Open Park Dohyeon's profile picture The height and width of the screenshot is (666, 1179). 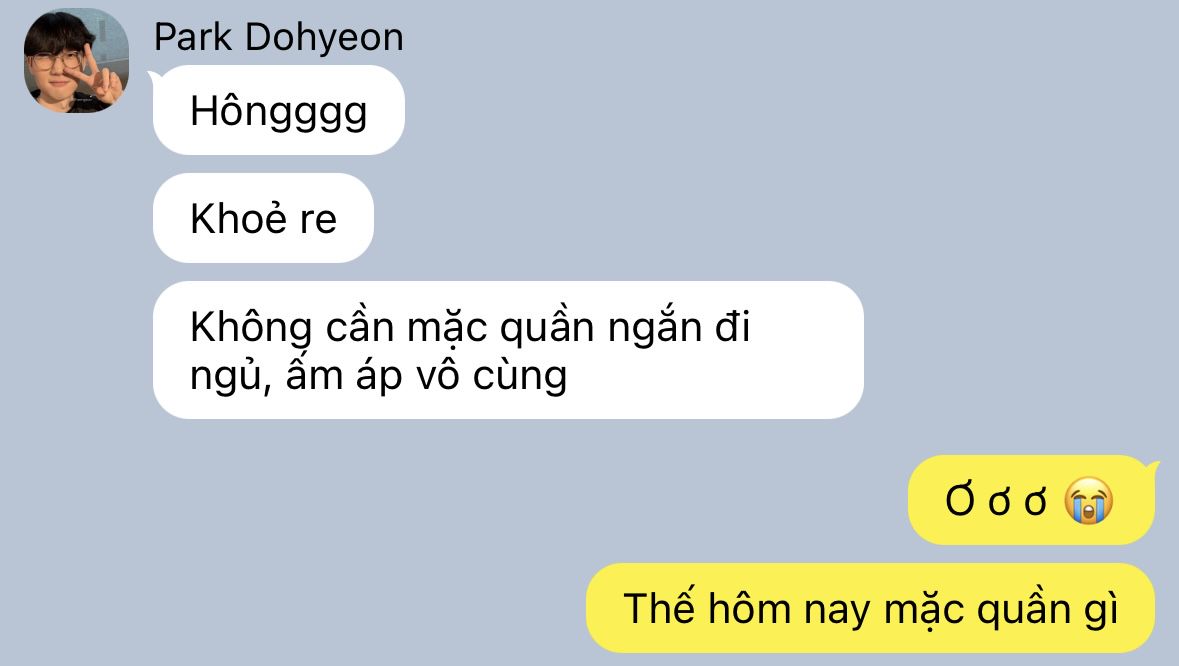76,60
